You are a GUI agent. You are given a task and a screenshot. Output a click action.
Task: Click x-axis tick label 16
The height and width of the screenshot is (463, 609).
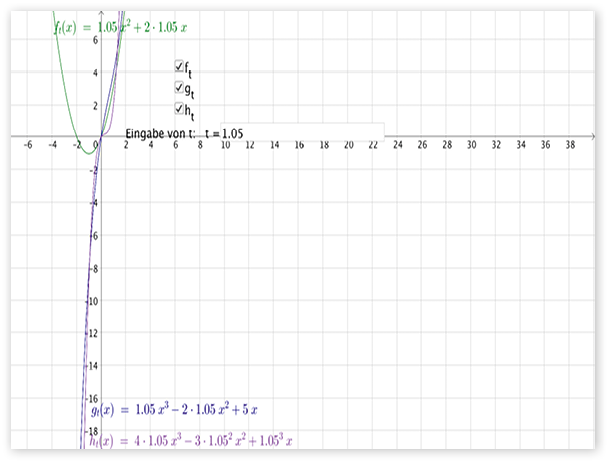tap(299, 145)
